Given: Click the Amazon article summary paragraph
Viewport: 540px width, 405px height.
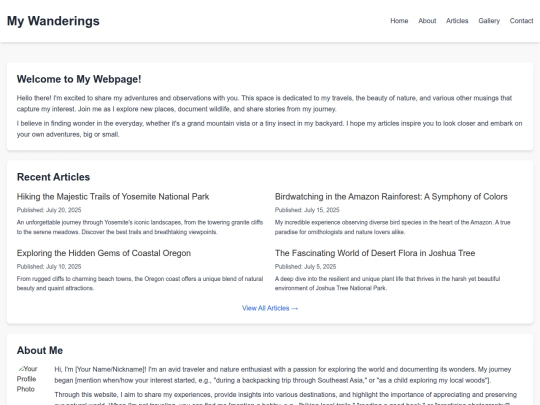Looking at the screenshot, I should (393, 227).
